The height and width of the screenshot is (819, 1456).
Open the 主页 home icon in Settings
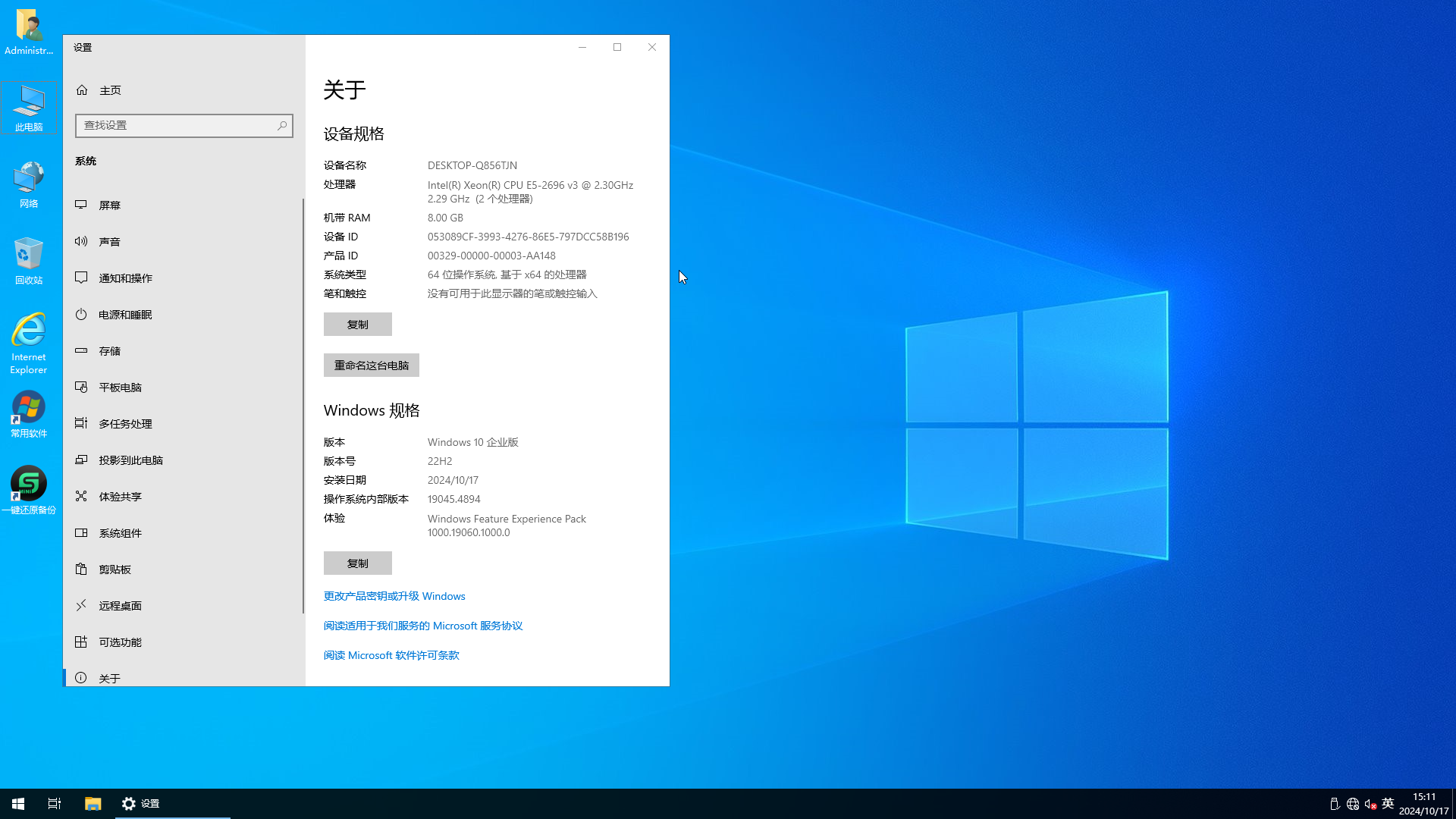click(82, 90)
